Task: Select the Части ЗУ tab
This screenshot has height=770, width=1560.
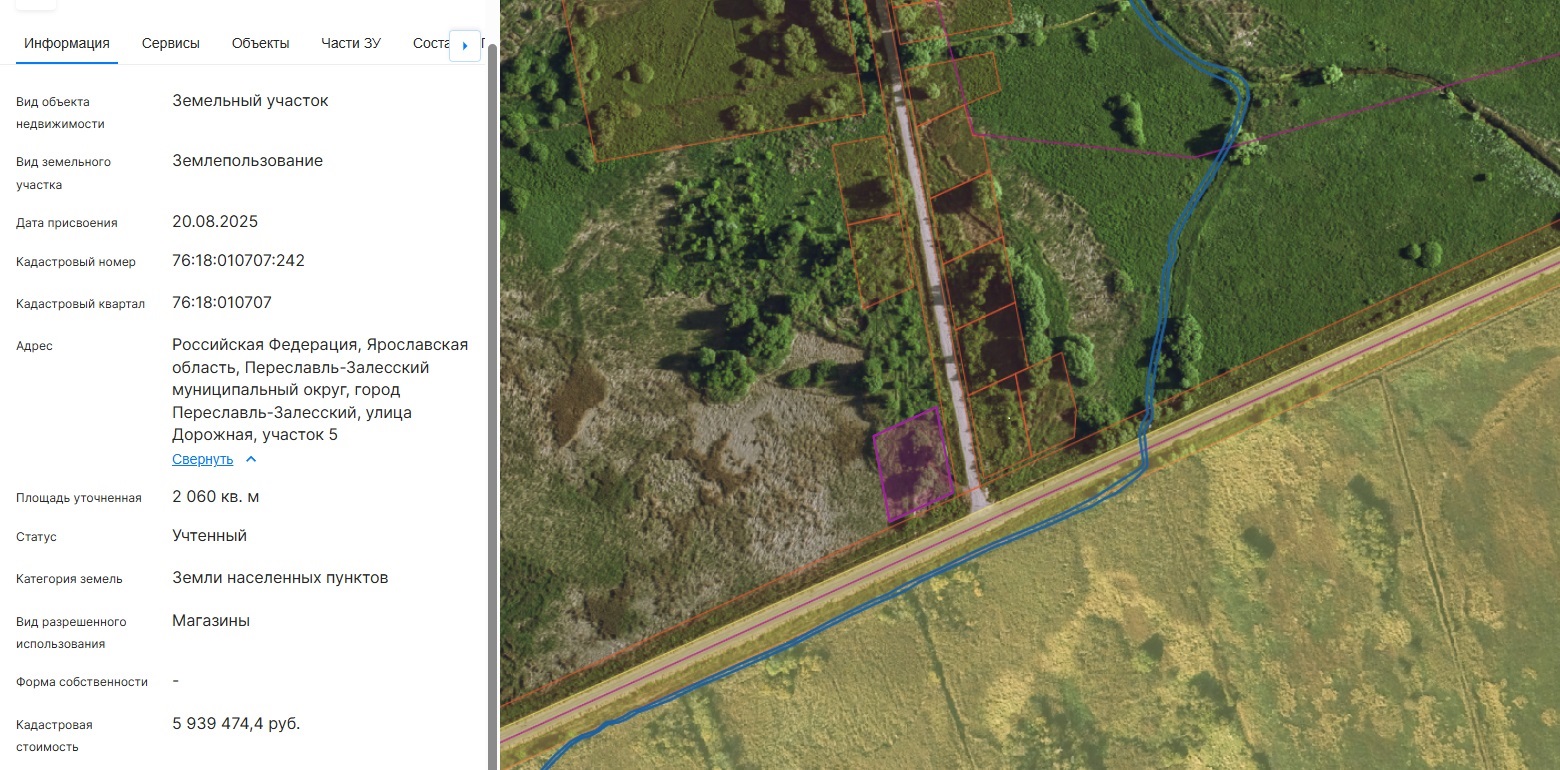Action: pos(350,43)
